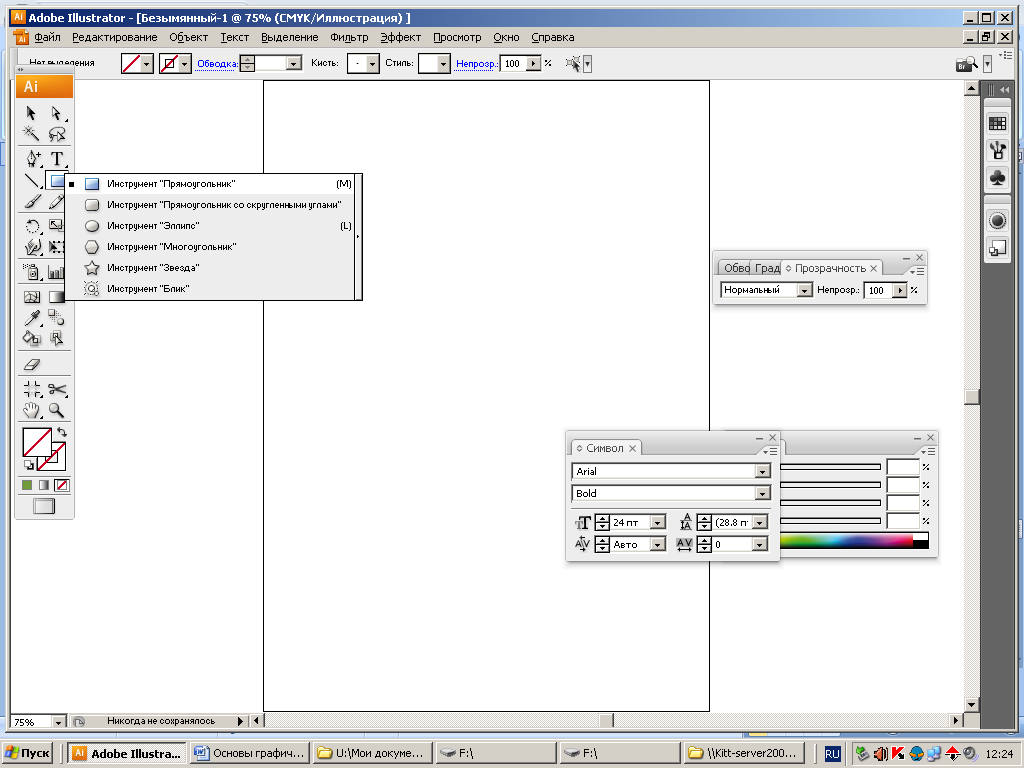Image resolution: width=1024 pixels, height=768 pixels.
Task: Select the Direct Selection (white arrow) tool
Action: 57,113
